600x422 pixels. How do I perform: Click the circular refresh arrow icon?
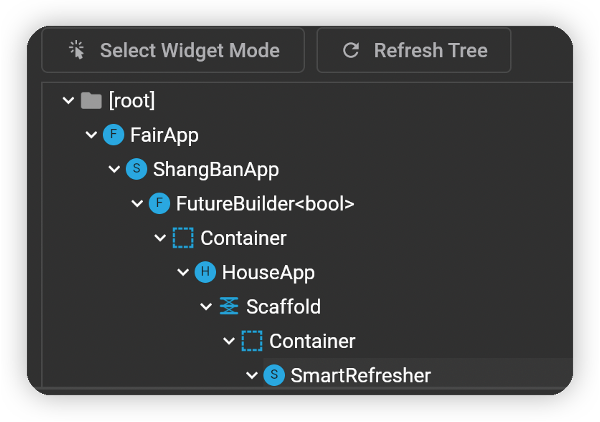(351, 50)
